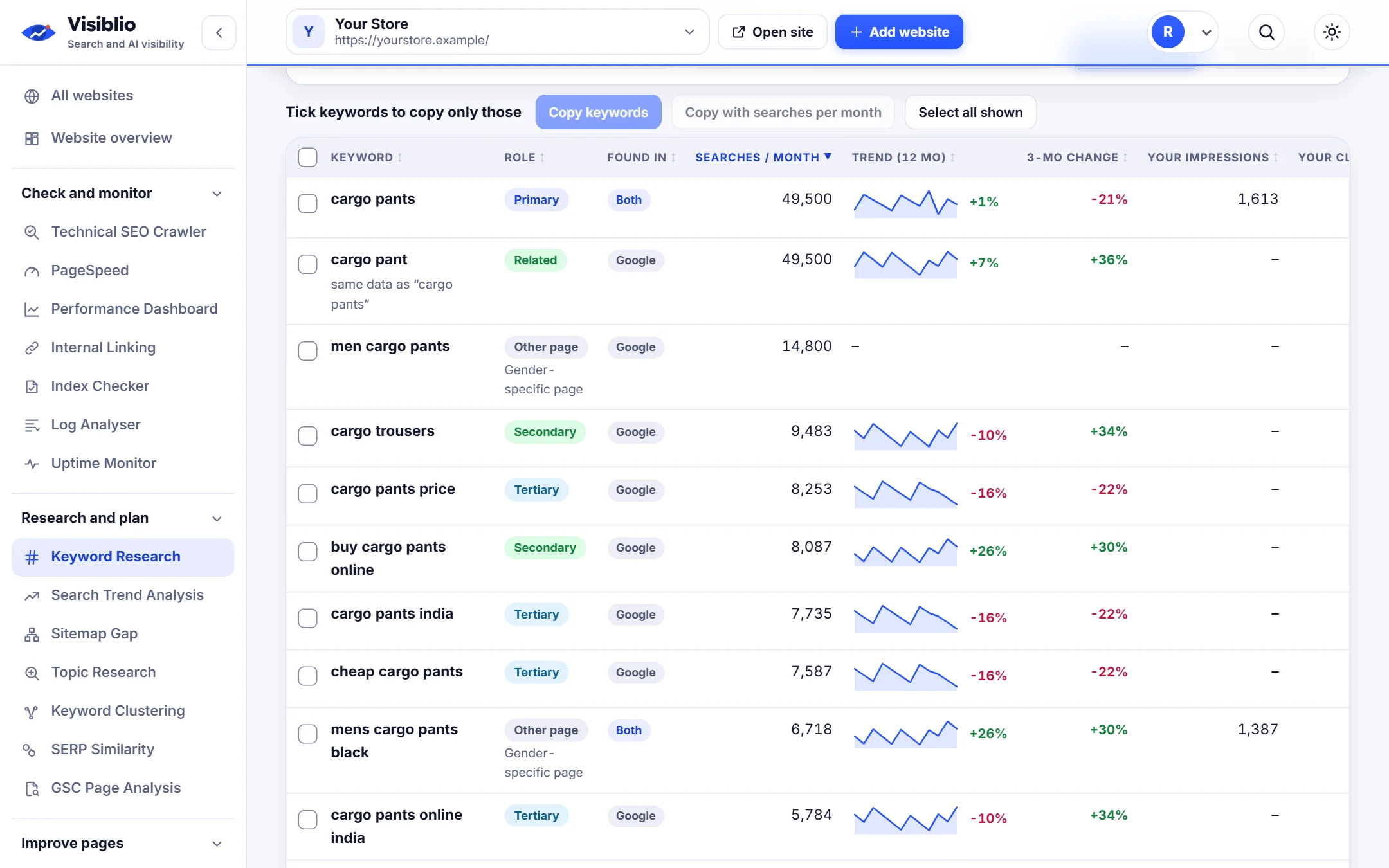Sort by the Keyword column header
Viewport: 1389px width, 868px height.
(367, 158)
